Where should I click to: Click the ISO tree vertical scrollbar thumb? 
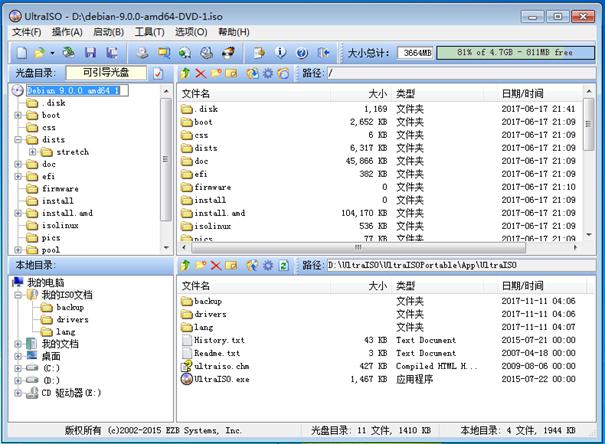point(166,159)
